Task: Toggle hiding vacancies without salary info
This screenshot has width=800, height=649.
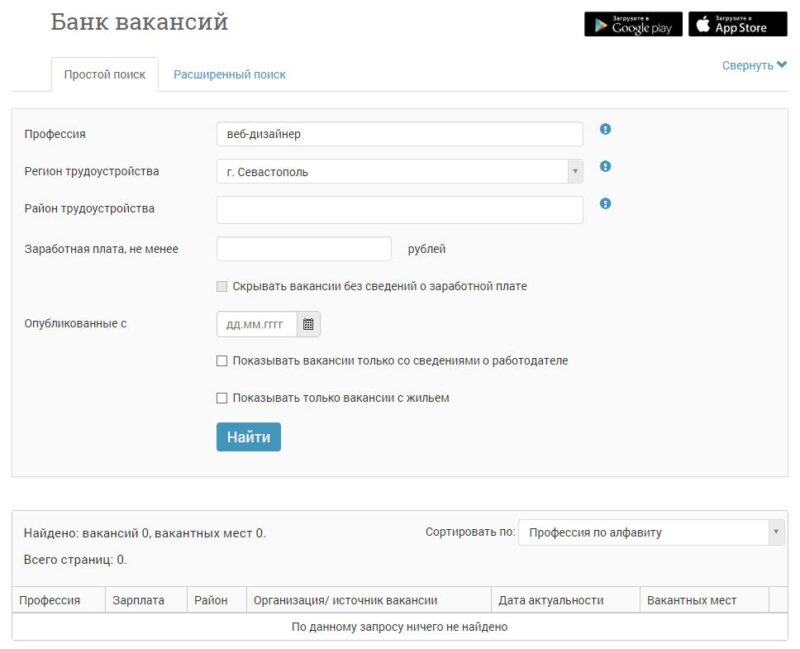Action: (x=222, y=287)
